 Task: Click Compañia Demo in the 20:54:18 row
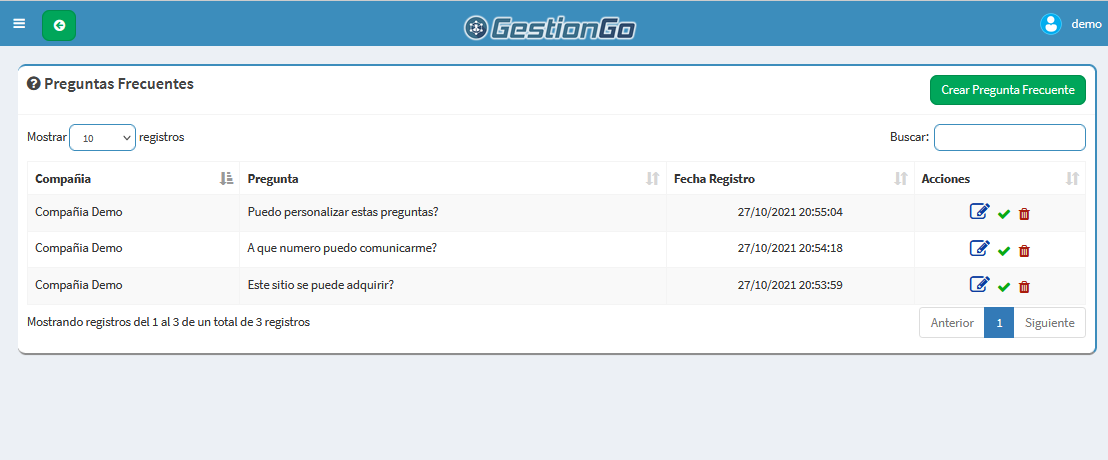point(79,248)
